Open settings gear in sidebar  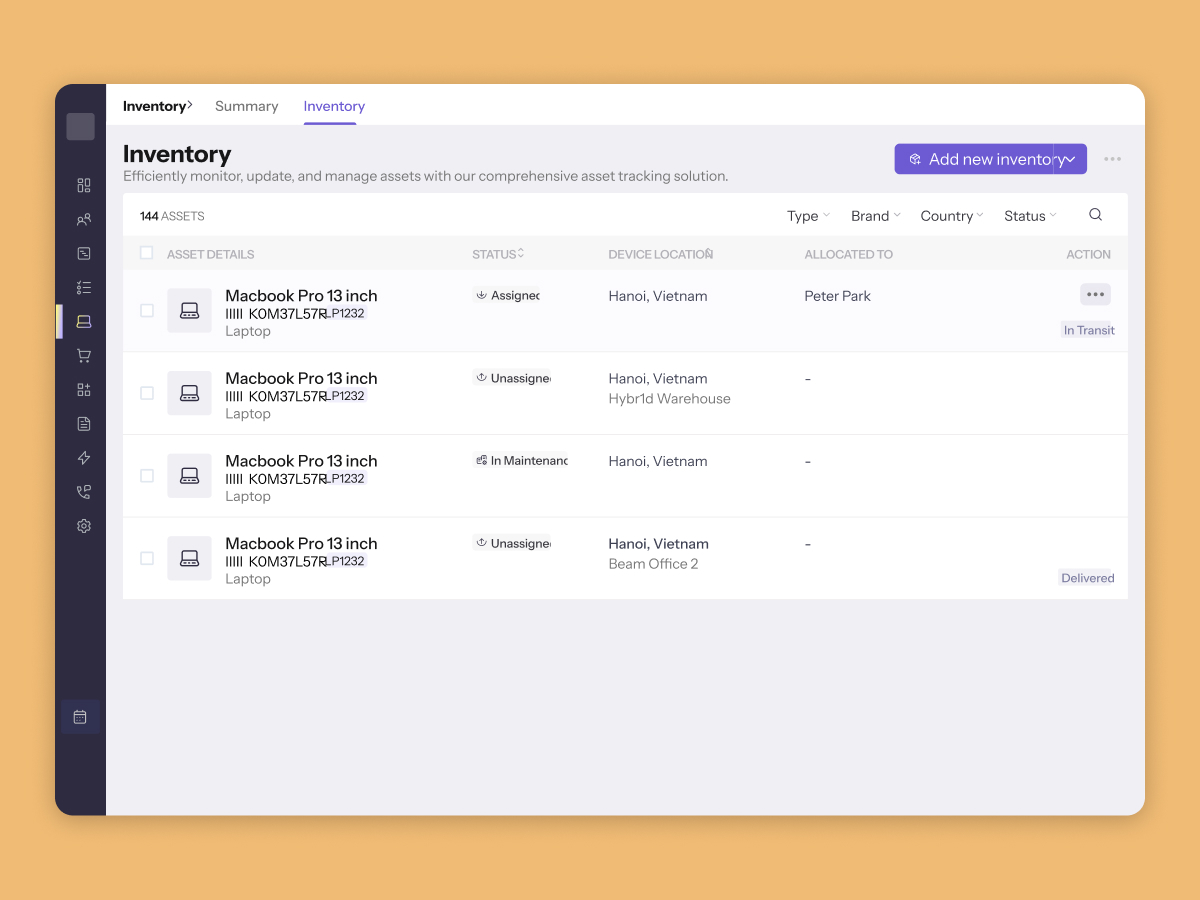[x=84, y=525]
